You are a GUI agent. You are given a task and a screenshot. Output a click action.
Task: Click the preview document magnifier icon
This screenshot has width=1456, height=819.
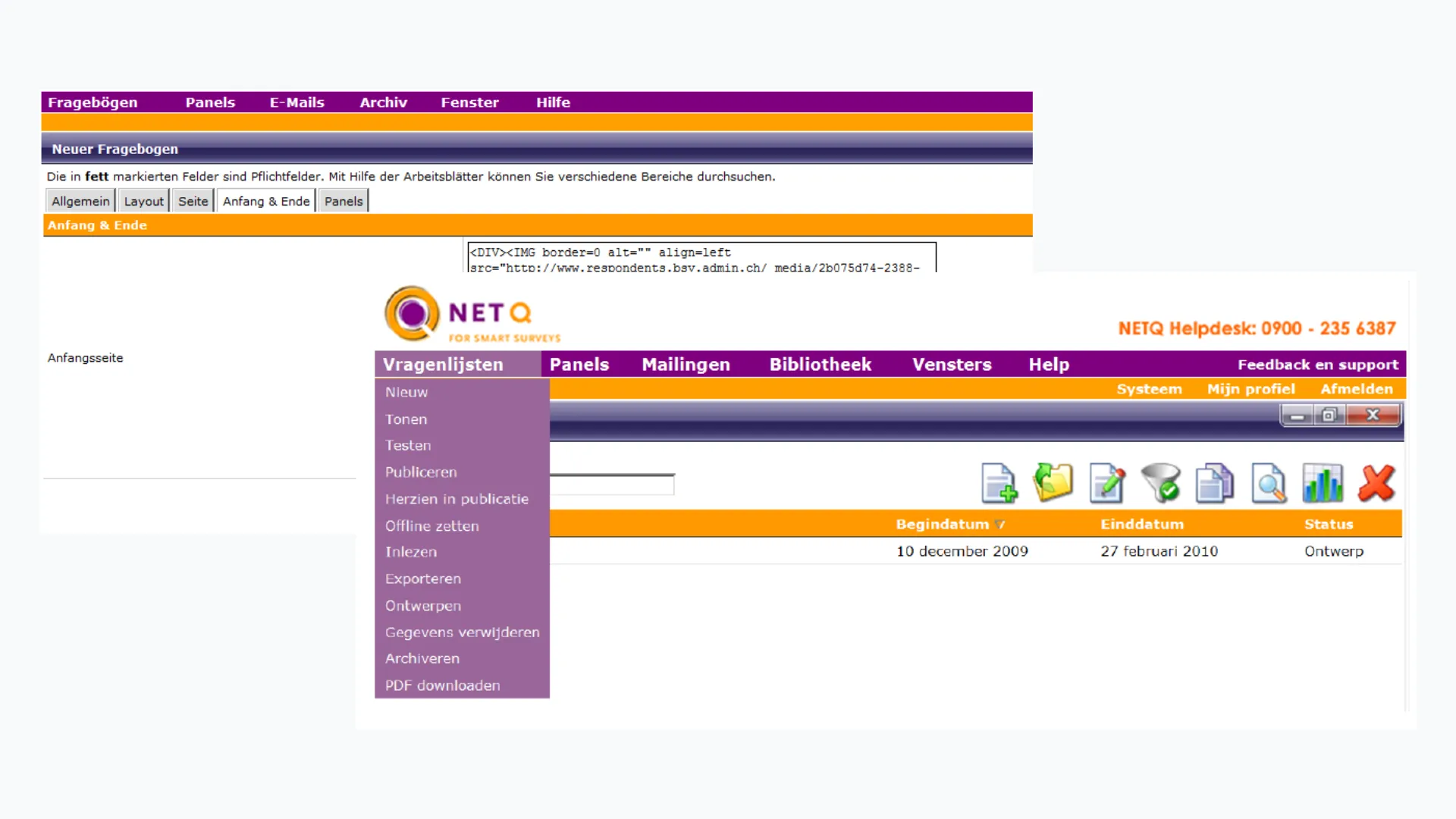1269,482
